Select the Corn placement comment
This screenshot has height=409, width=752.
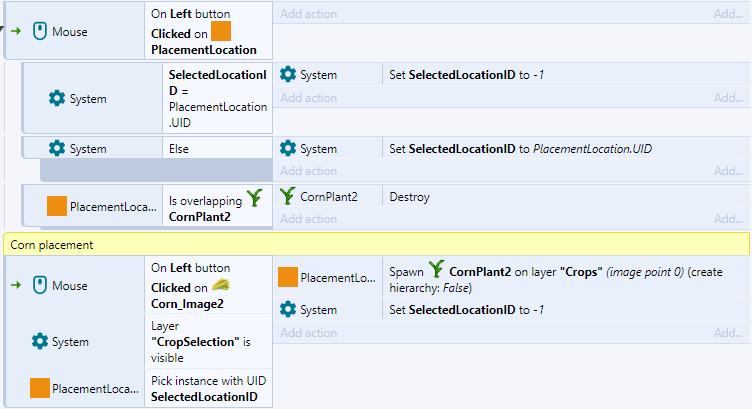click(x=376, y=245)
